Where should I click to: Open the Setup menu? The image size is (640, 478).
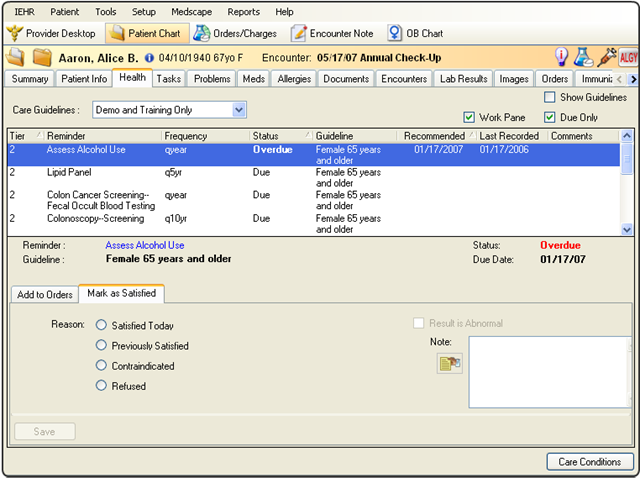[x=144, y=12]
